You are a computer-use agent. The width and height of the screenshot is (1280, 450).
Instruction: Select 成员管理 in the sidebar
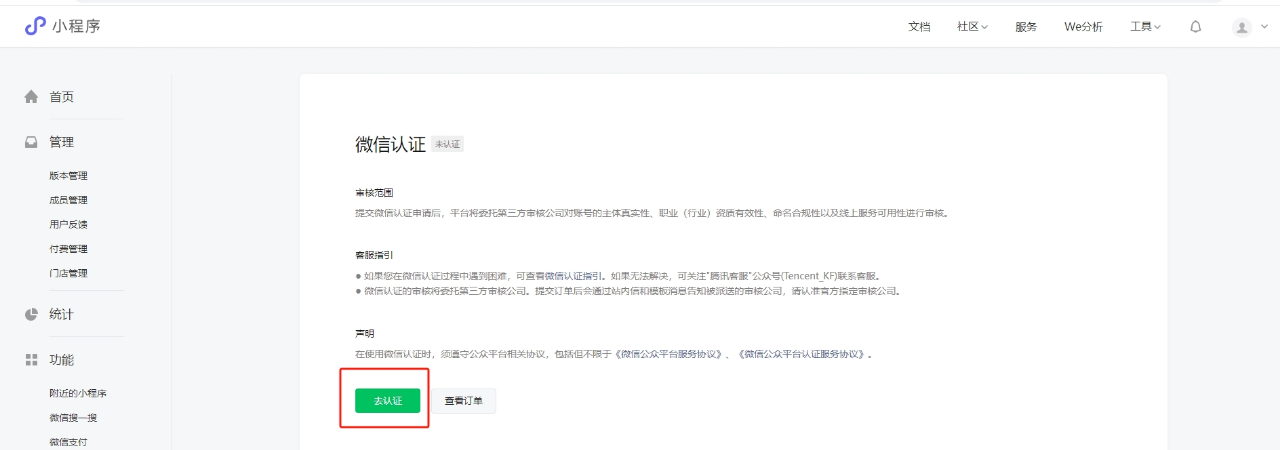pyautogui.click(x=68, y=200)
